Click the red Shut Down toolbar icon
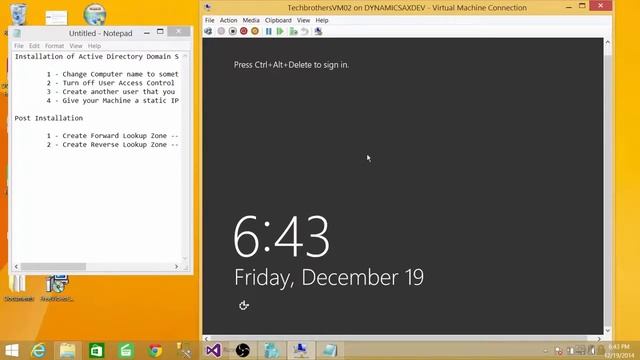Image resolution: width=640 pixels, height=360 pixels. 244,31
